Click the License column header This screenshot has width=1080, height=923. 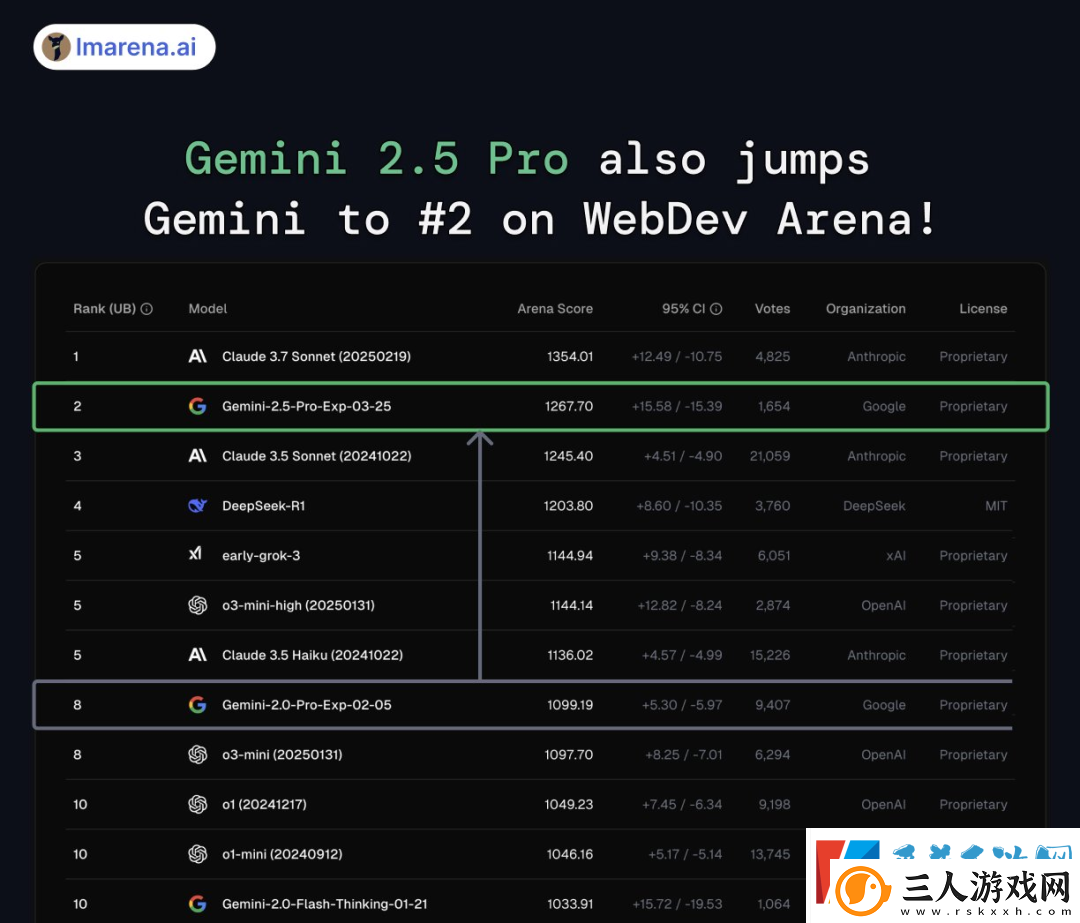pyautogui.click(x=983, y=309)
